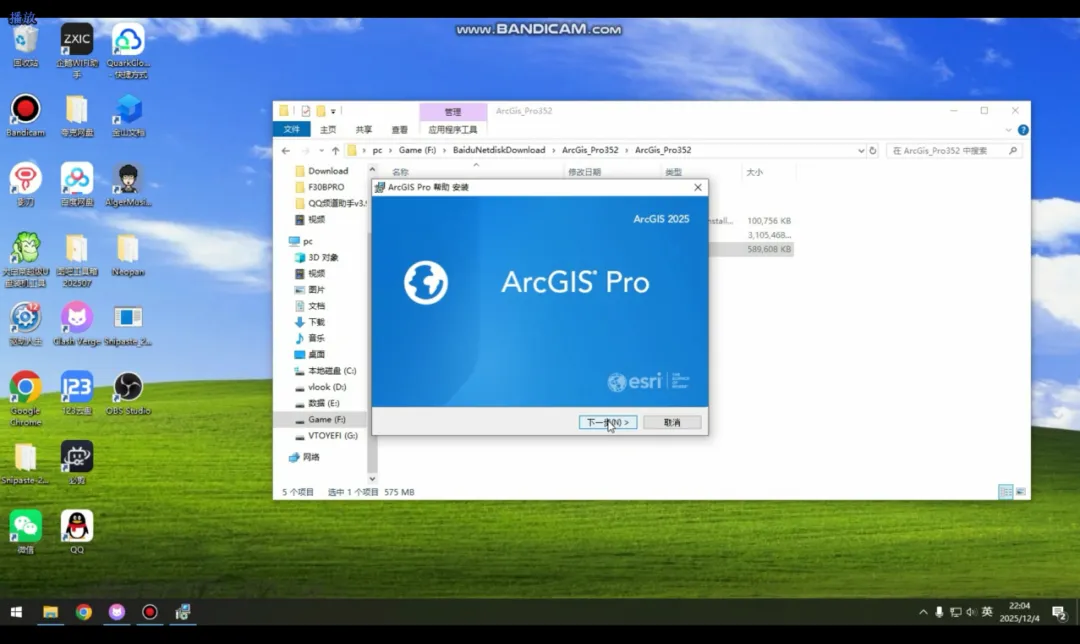The width and height of the screenshot is (1080, 644).
Task: Open the 微信 WeChat desktop icon
Action: [25, 532]
